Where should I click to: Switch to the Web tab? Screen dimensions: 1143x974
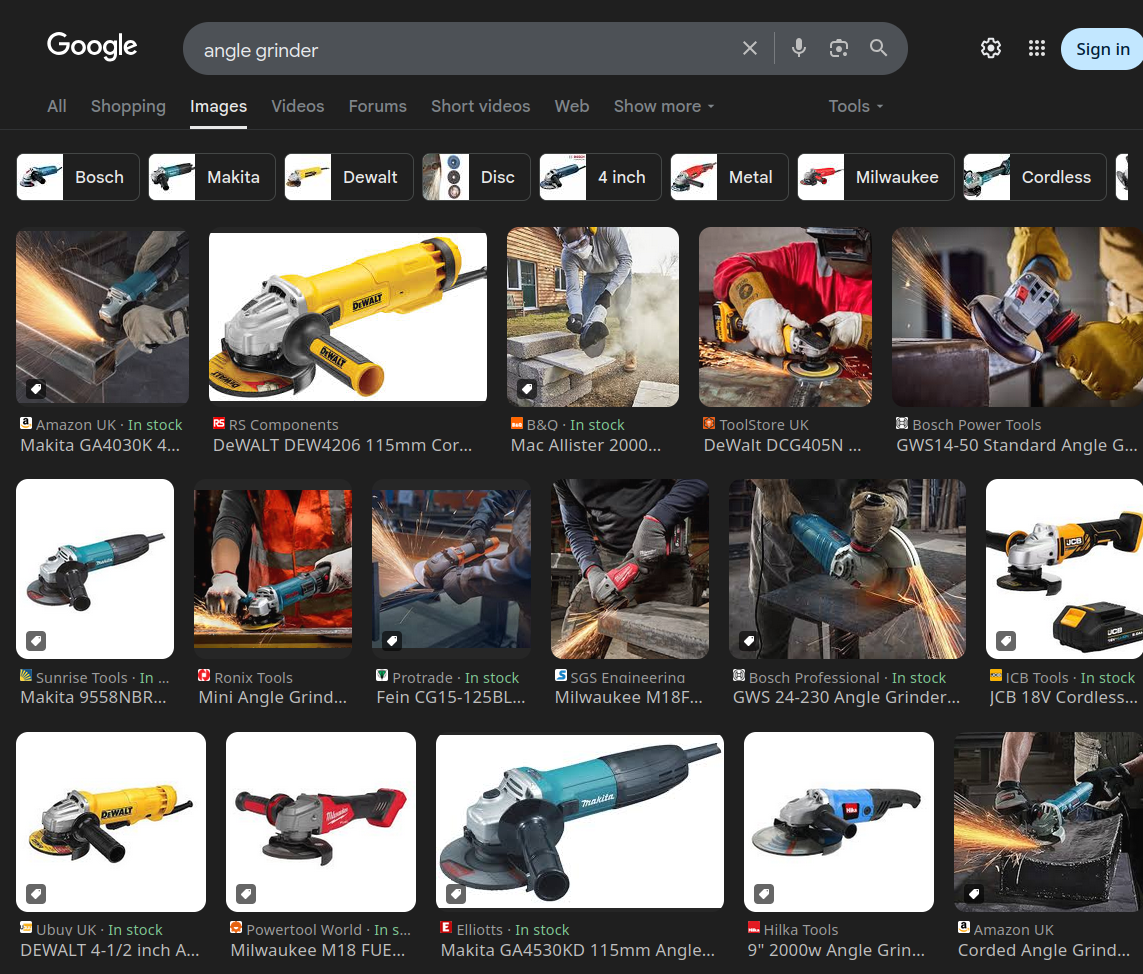click(572, 106)
